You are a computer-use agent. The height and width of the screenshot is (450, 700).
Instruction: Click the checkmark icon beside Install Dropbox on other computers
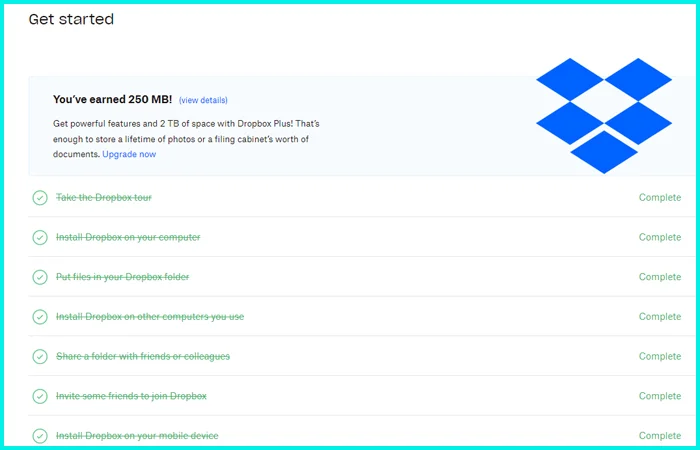pyautogui.click(x=40, y=317)
